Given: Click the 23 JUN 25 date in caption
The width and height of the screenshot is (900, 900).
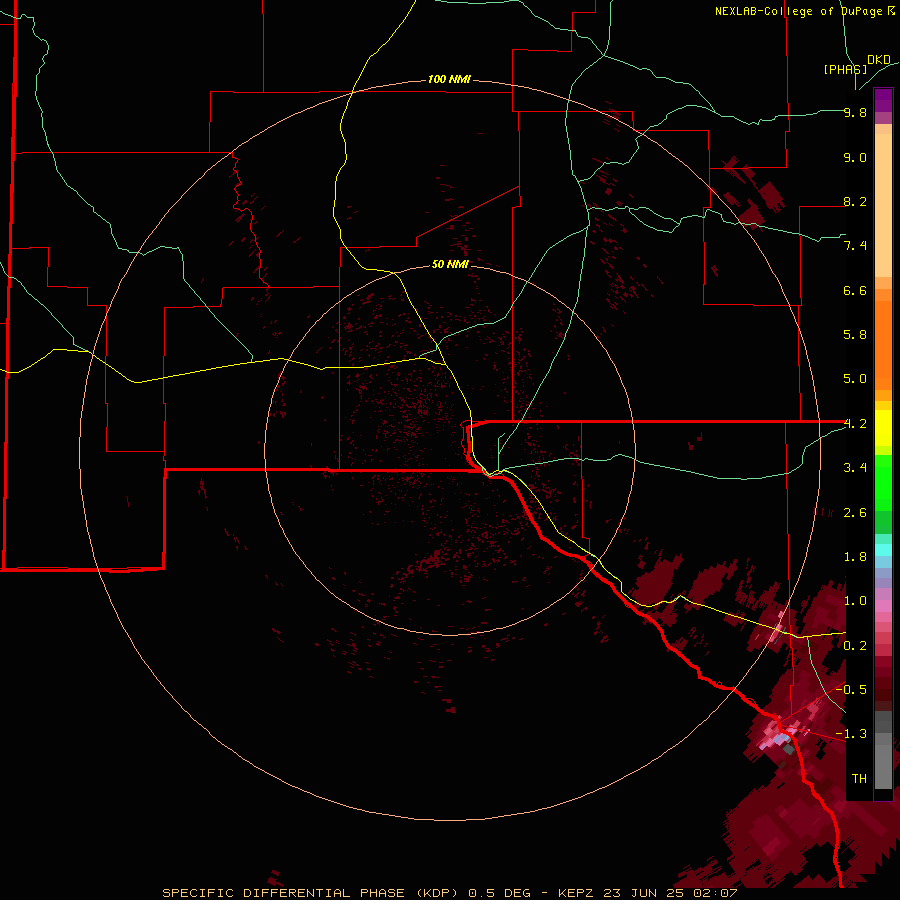Looking at the screenshot, I should 641,893.
